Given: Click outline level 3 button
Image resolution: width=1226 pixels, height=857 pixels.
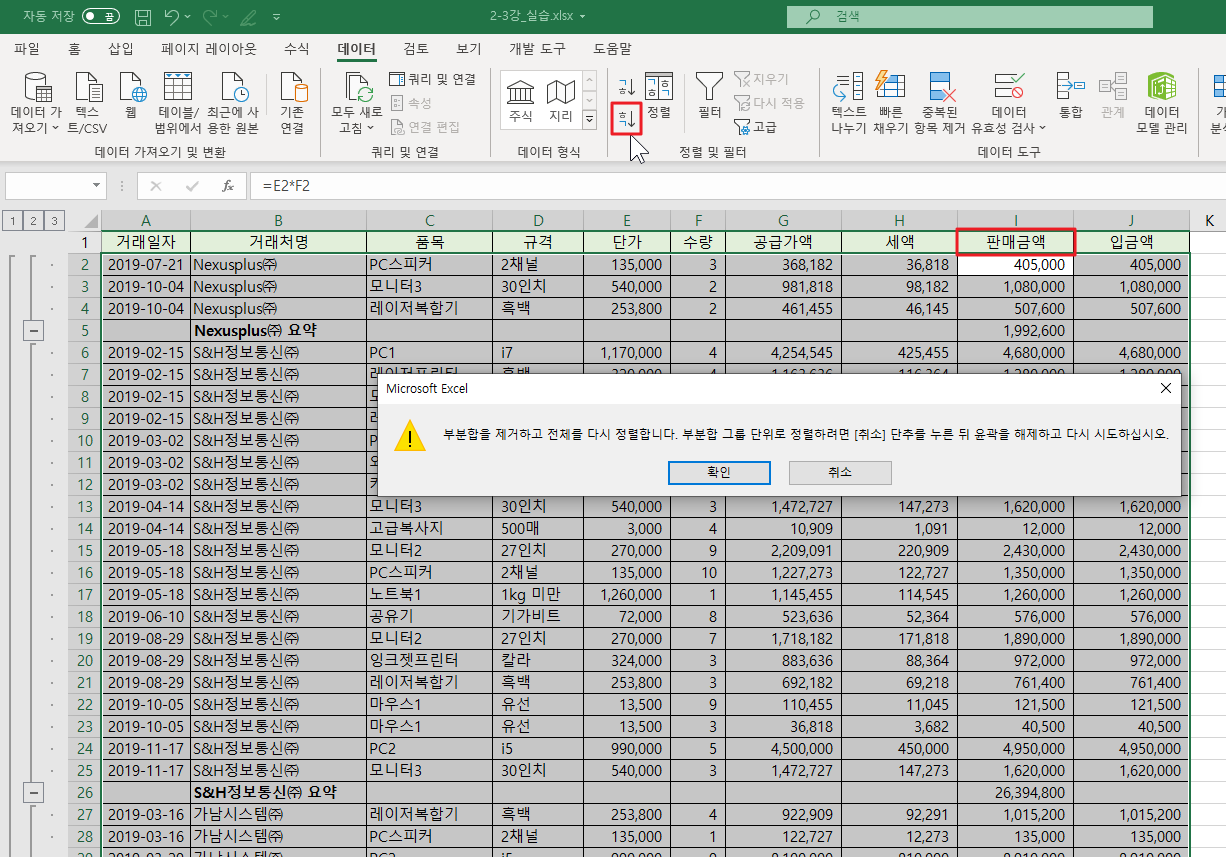Looking at the screenshot, I should pos(54,220).
